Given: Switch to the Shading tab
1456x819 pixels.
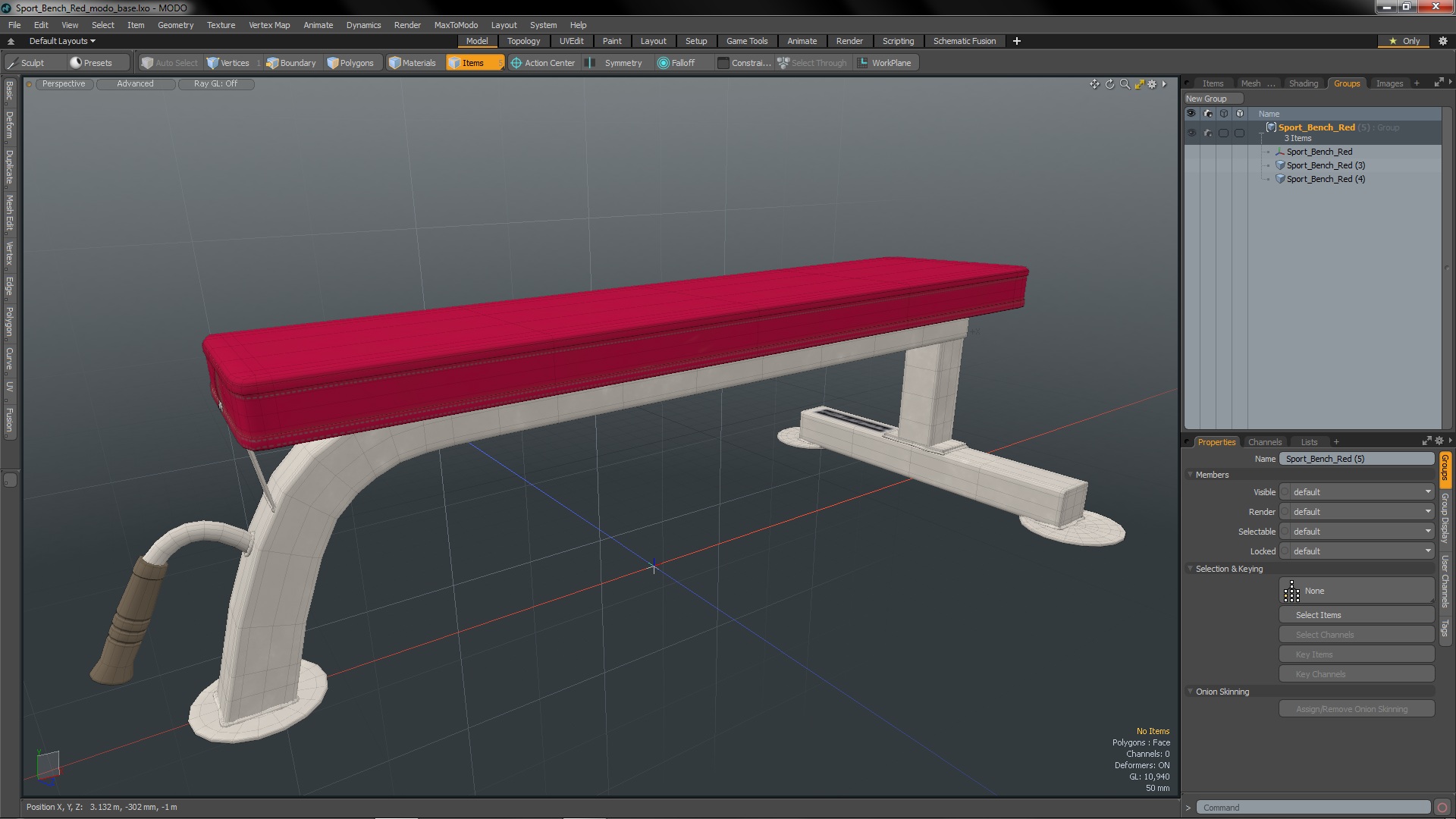Looking at the screenshot, I should 1303,83.
